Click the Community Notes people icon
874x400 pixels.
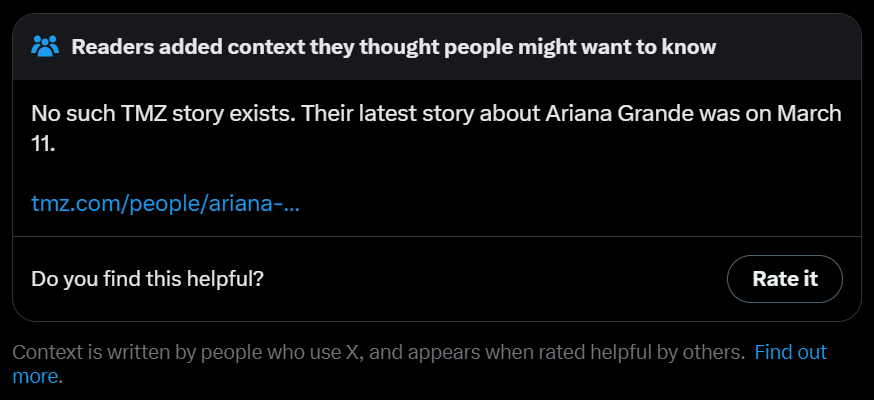coord(46,46)
